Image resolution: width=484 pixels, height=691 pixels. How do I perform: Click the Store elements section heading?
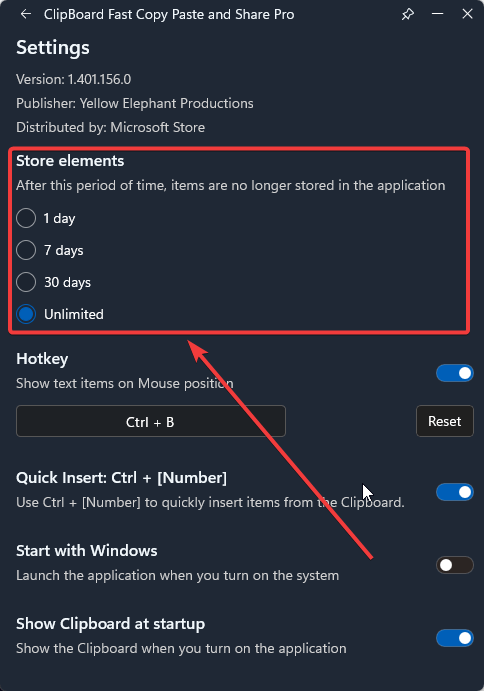(70, 161)
